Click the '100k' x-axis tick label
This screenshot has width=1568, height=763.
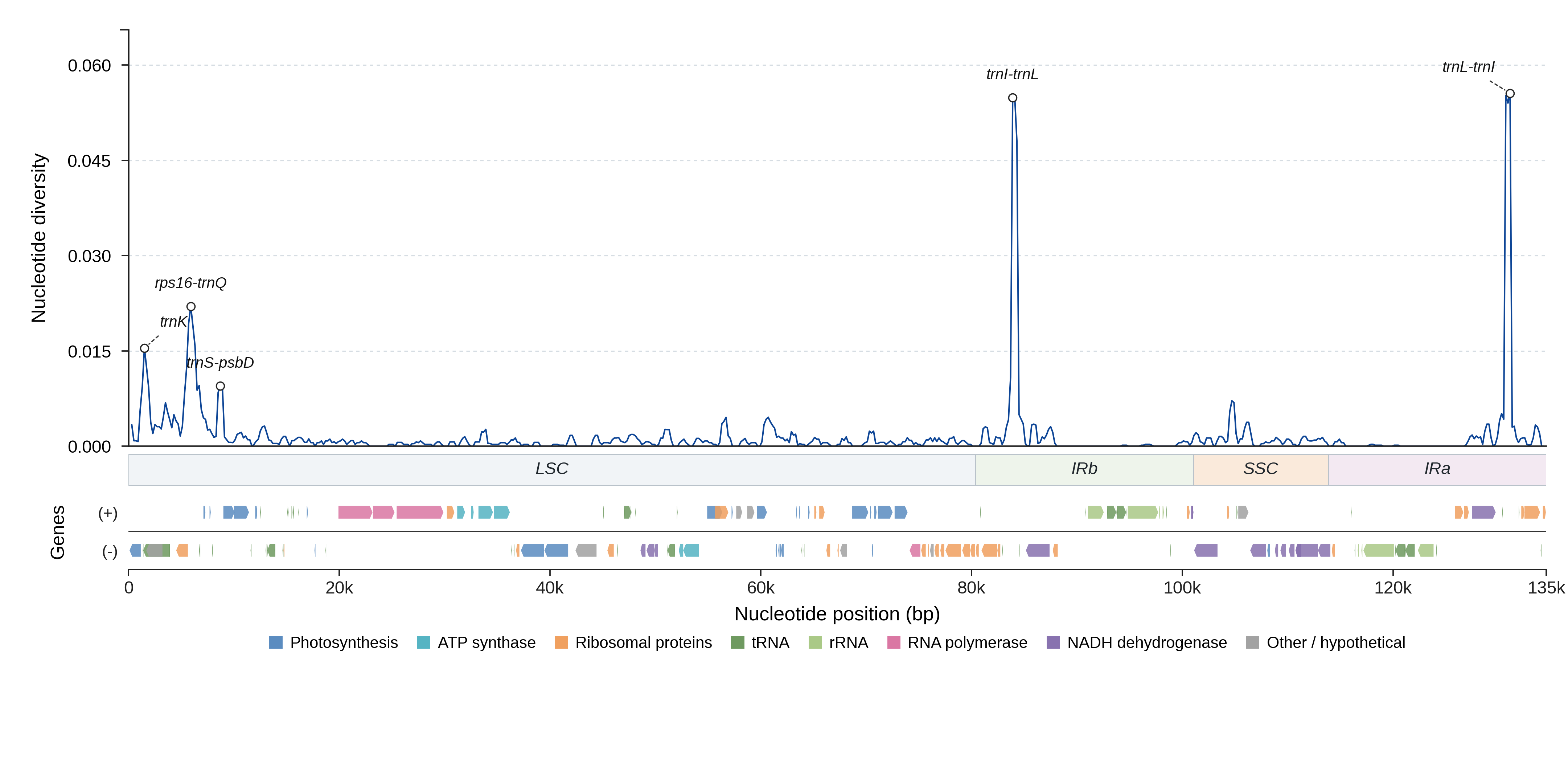[x=1182, y=588]
